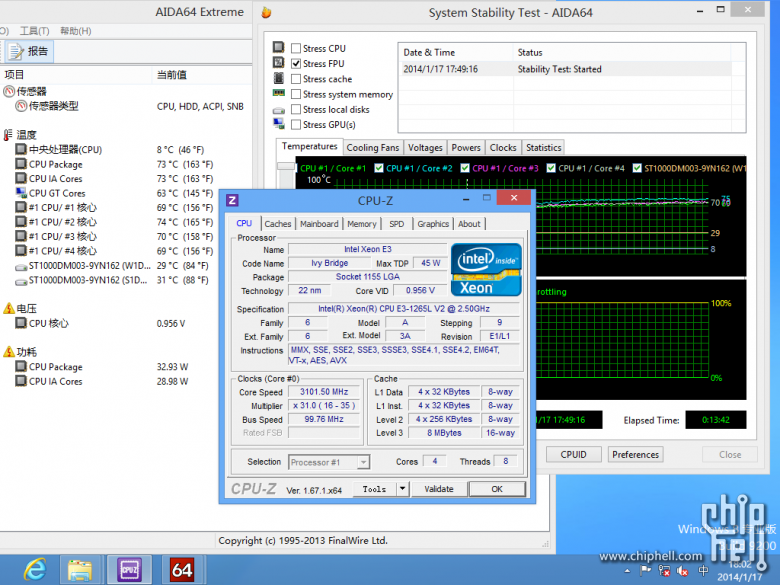
Task: Click the Intel Xeon logo in CPU-Z
Action: coord(487,269)
